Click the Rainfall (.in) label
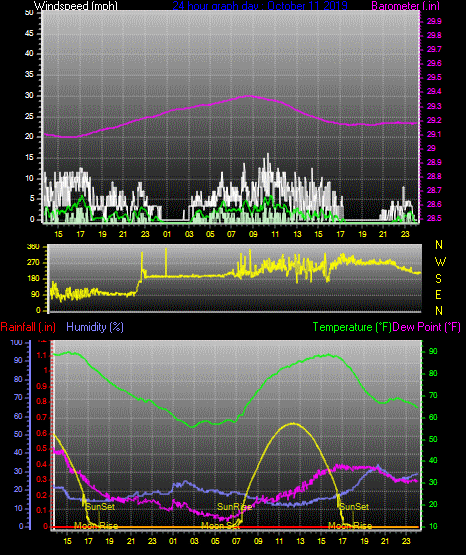This screenshot has width=466, height=555. (x=28, y=327)
